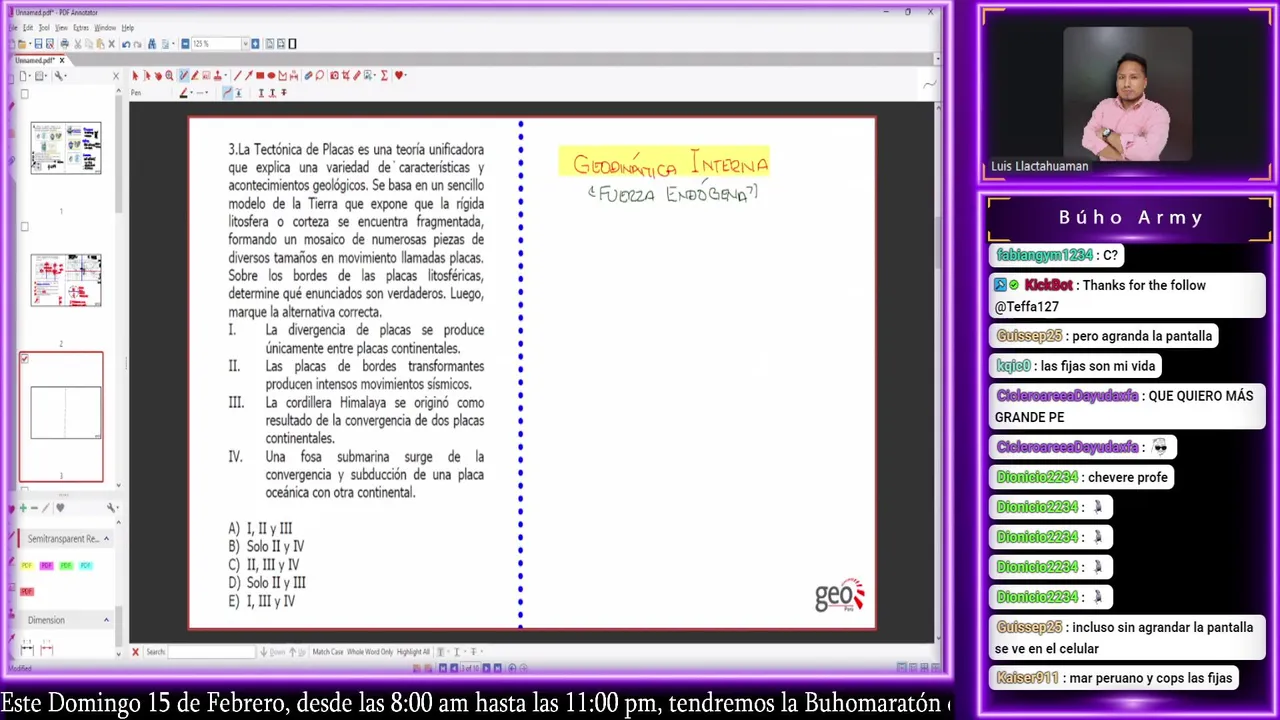Choose the arrow Select tool
This screenshot has width=1280, height=720.
pos(135,76)
